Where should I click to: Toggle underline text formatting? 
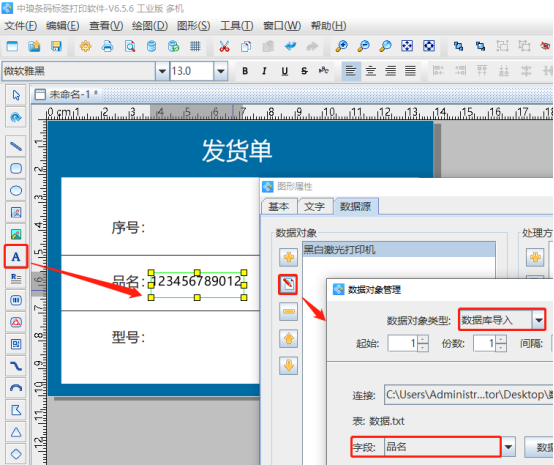click(284, 71)
